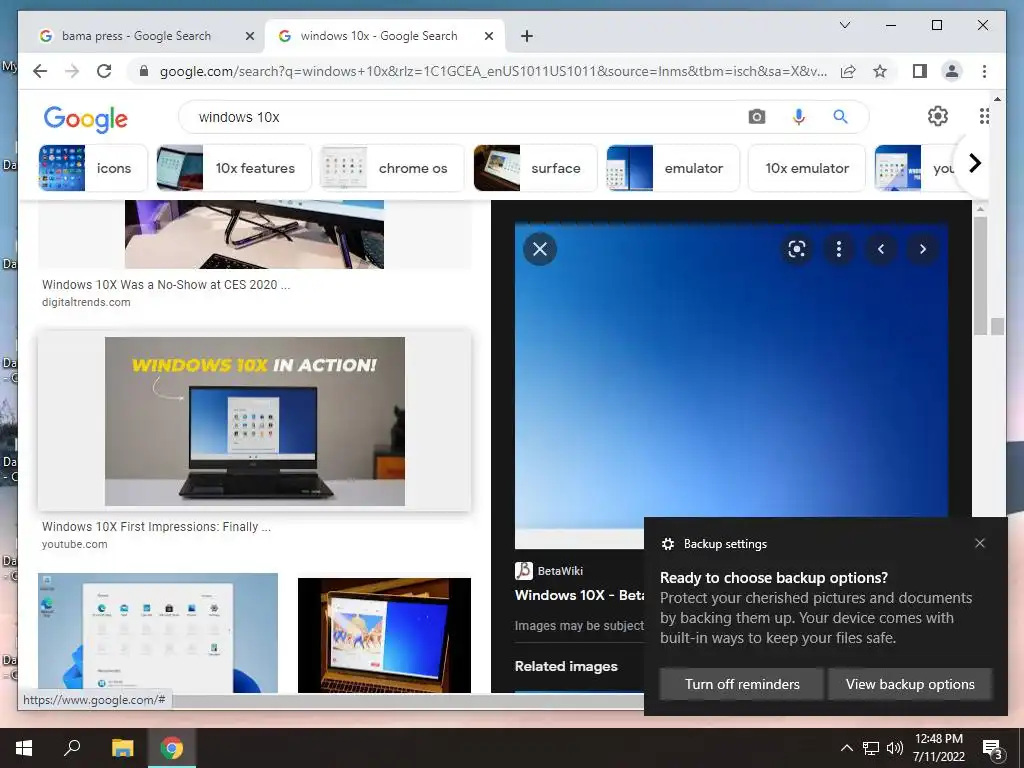Viewport: 1024px width, 768px height.
Task: Open Google quick settings gear
Action: click(938, 116)
